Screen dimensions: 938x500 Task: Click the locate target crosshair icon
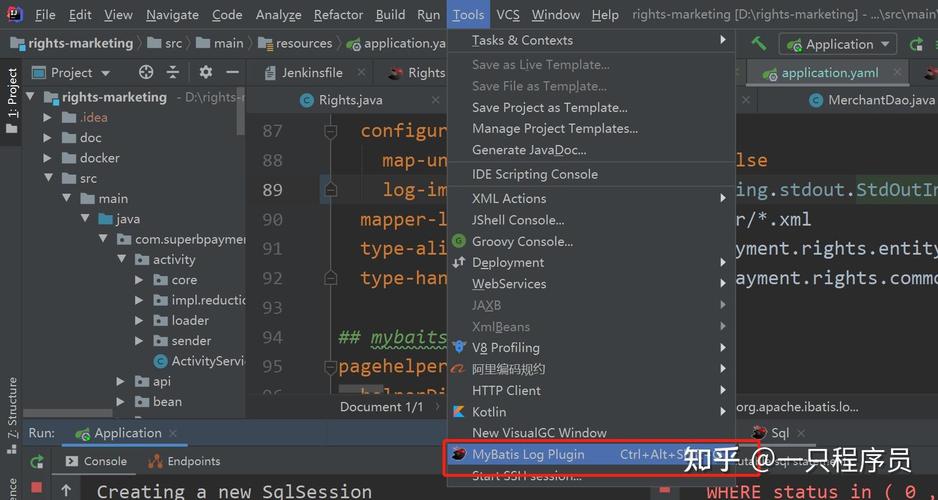[146, 73]
